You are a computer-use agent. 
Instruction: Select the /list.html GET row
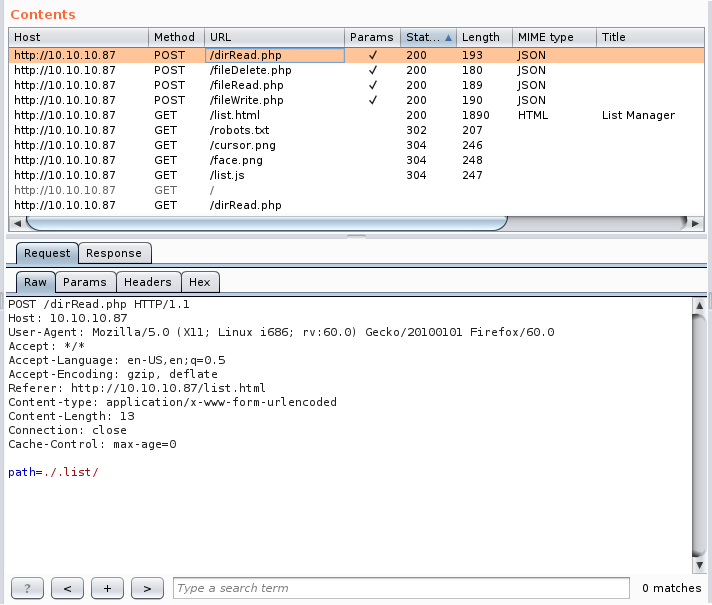coord(236,116)
